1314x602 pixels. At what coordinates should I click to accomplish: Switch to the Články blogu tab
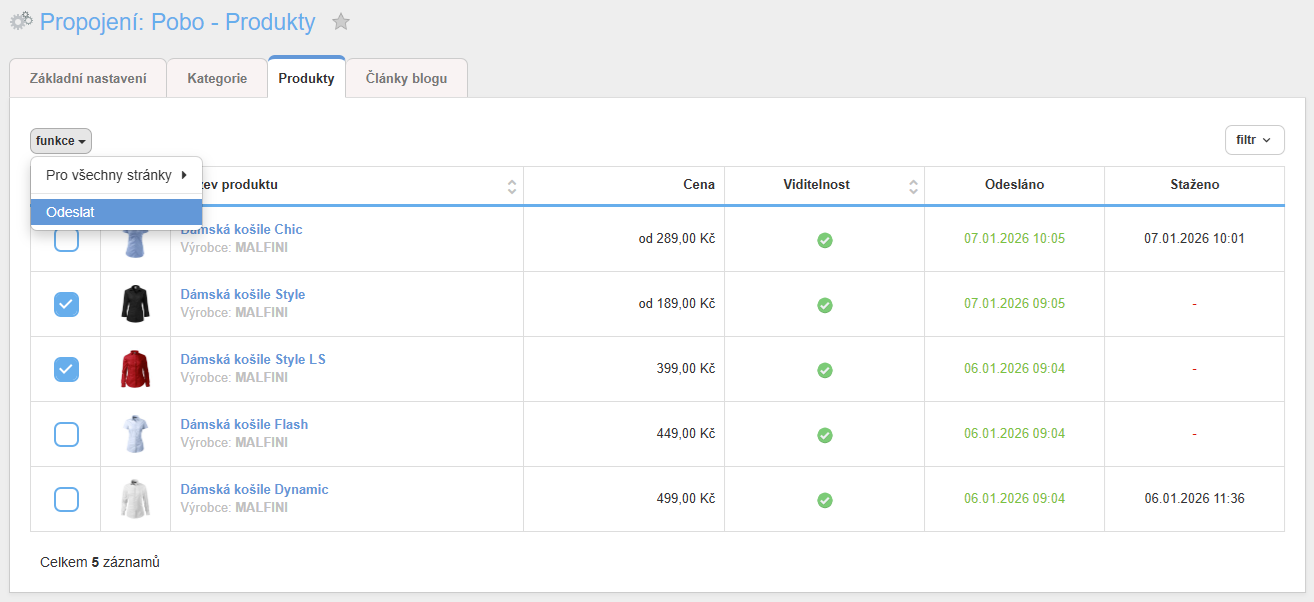coord(406,78)
